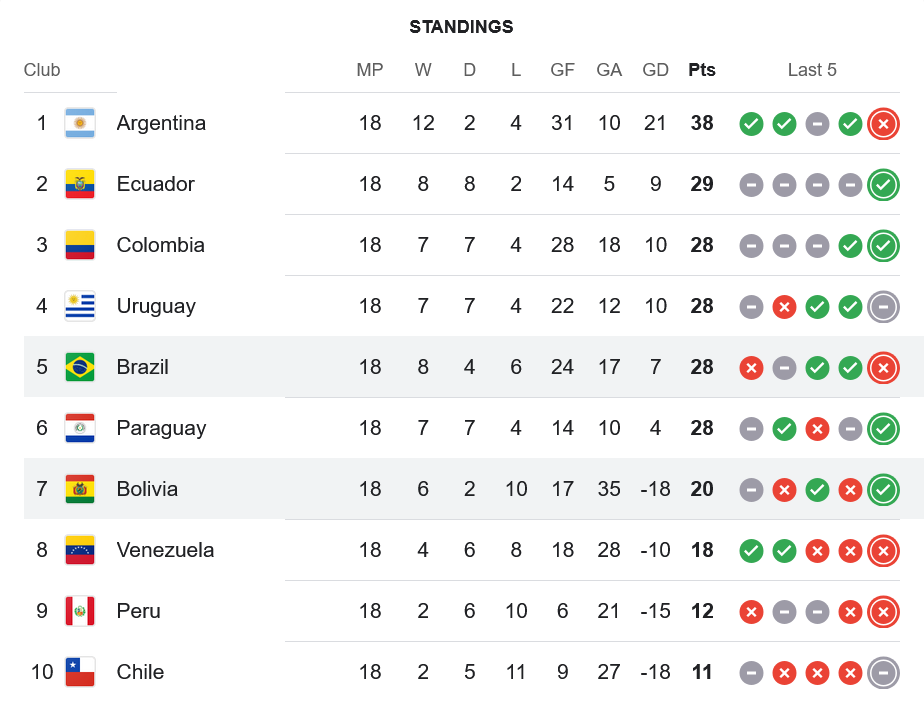Click the Argentina flag icon
This screenshot has width=924, height=720.
(80, 123)
